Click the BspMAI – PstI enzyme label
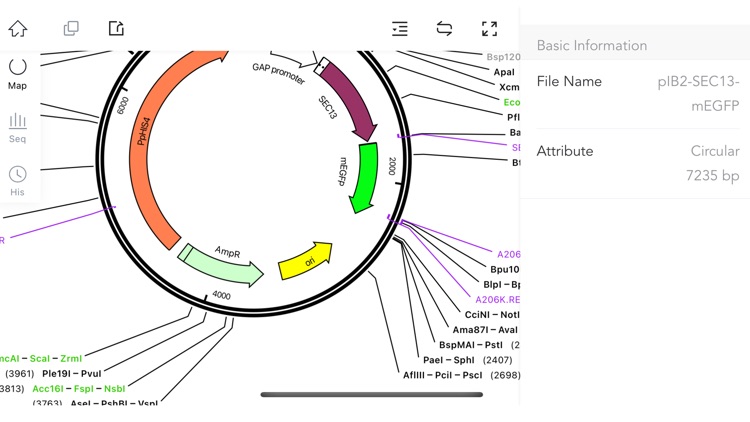Screen dimensions: 750x422 pos(471,344)
